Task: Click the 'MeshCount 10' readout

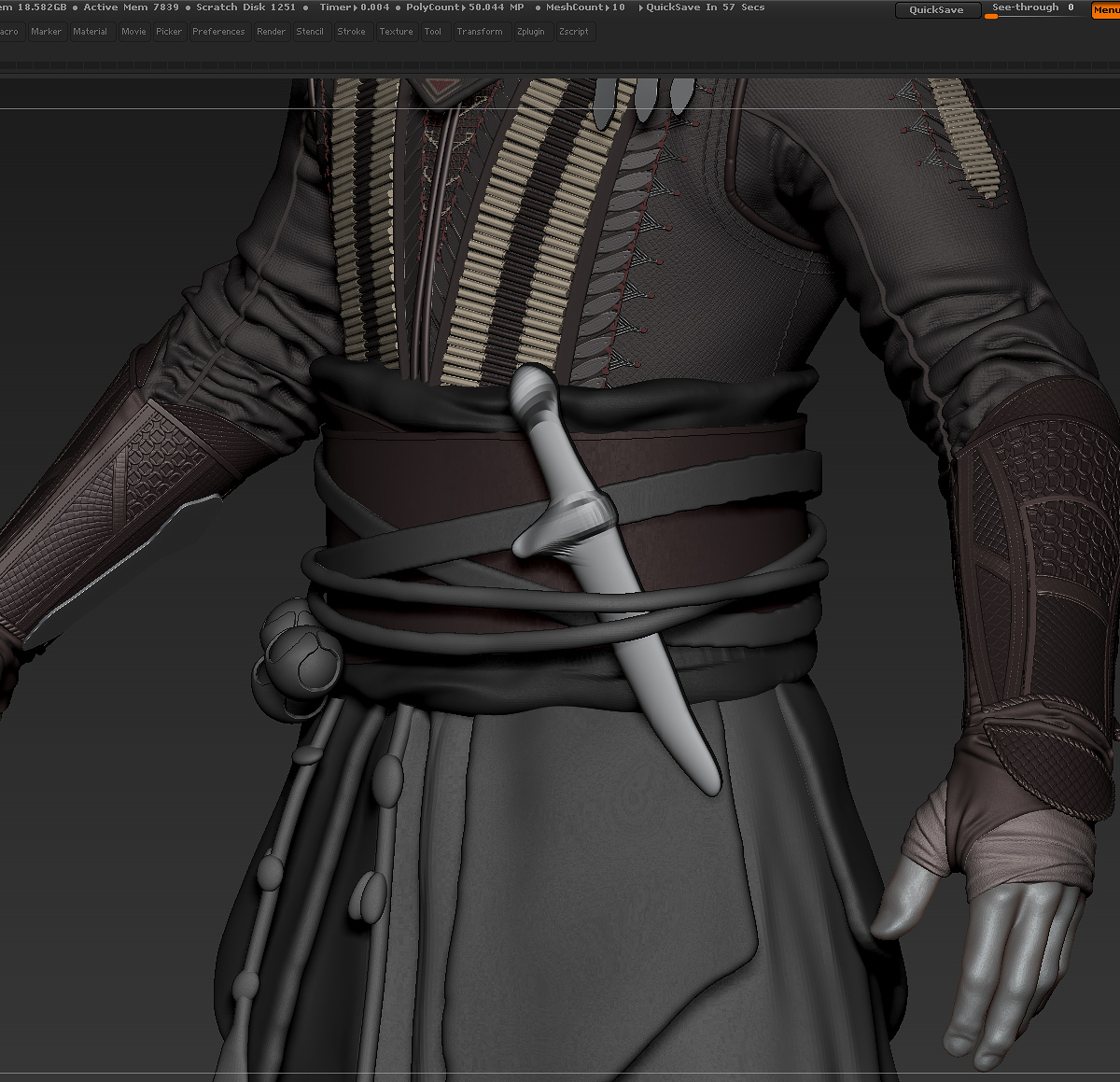Action: pos(585,7)
